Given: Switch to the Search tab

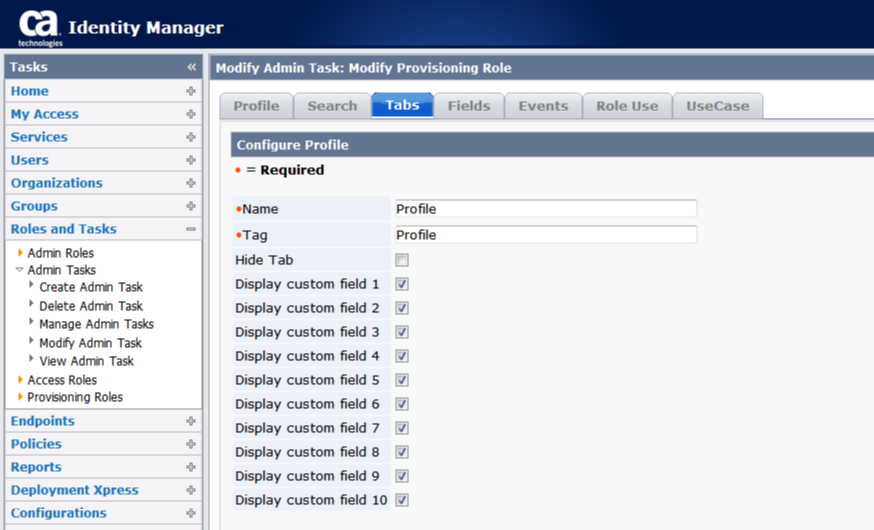Looking at the screenshot, I should coord(332,106).
